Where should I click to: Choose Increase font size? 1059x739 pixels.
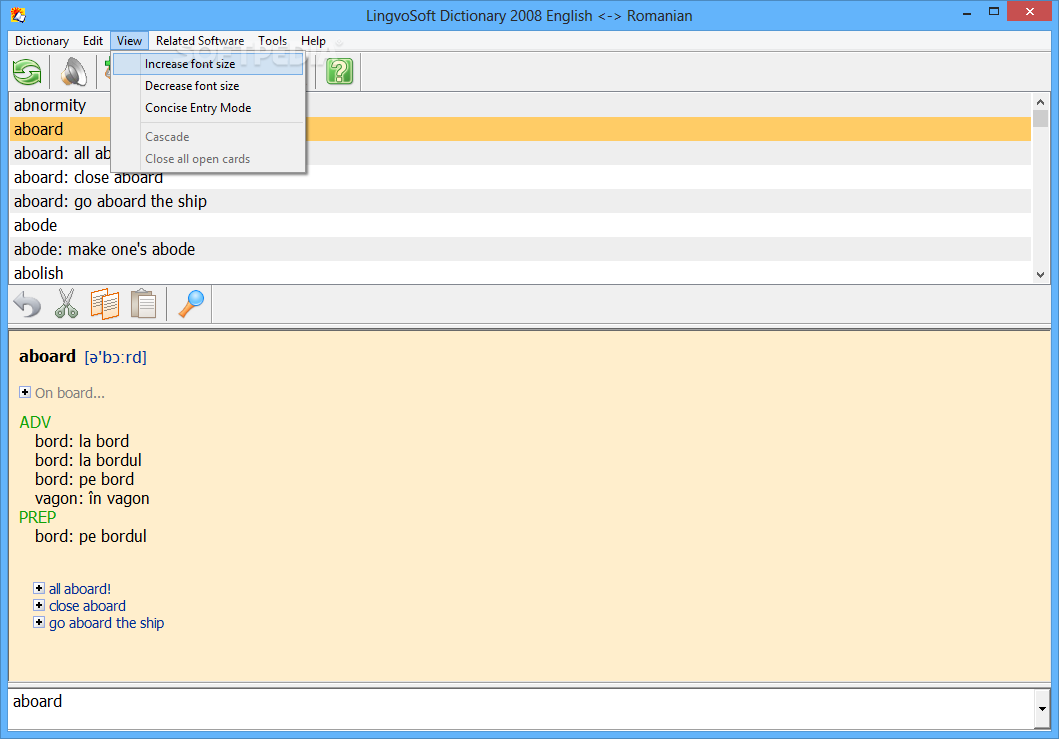pos(208,64)
